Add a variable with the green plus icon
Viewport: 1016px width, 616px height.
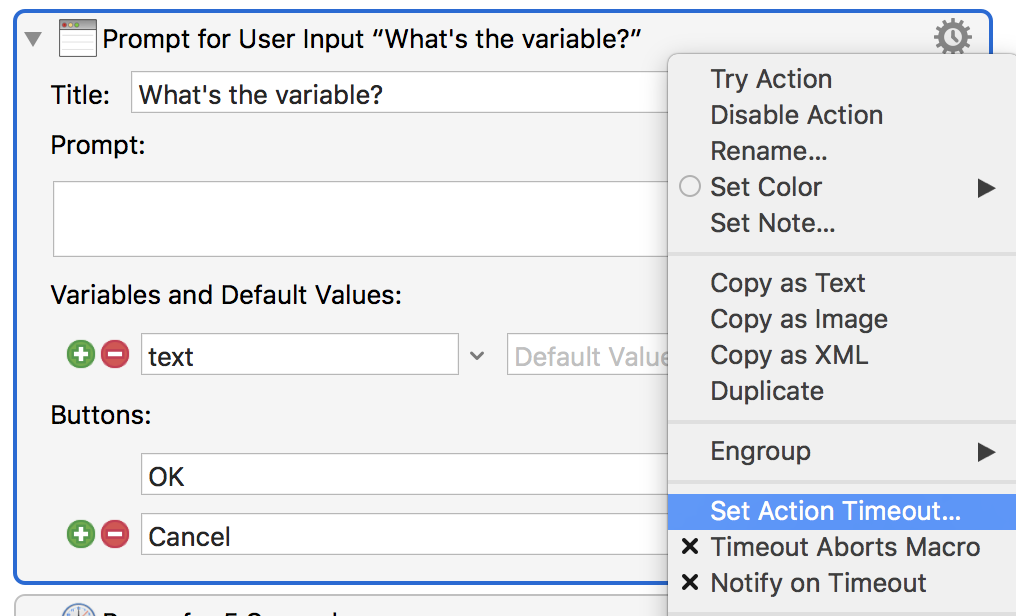(81, 354)
